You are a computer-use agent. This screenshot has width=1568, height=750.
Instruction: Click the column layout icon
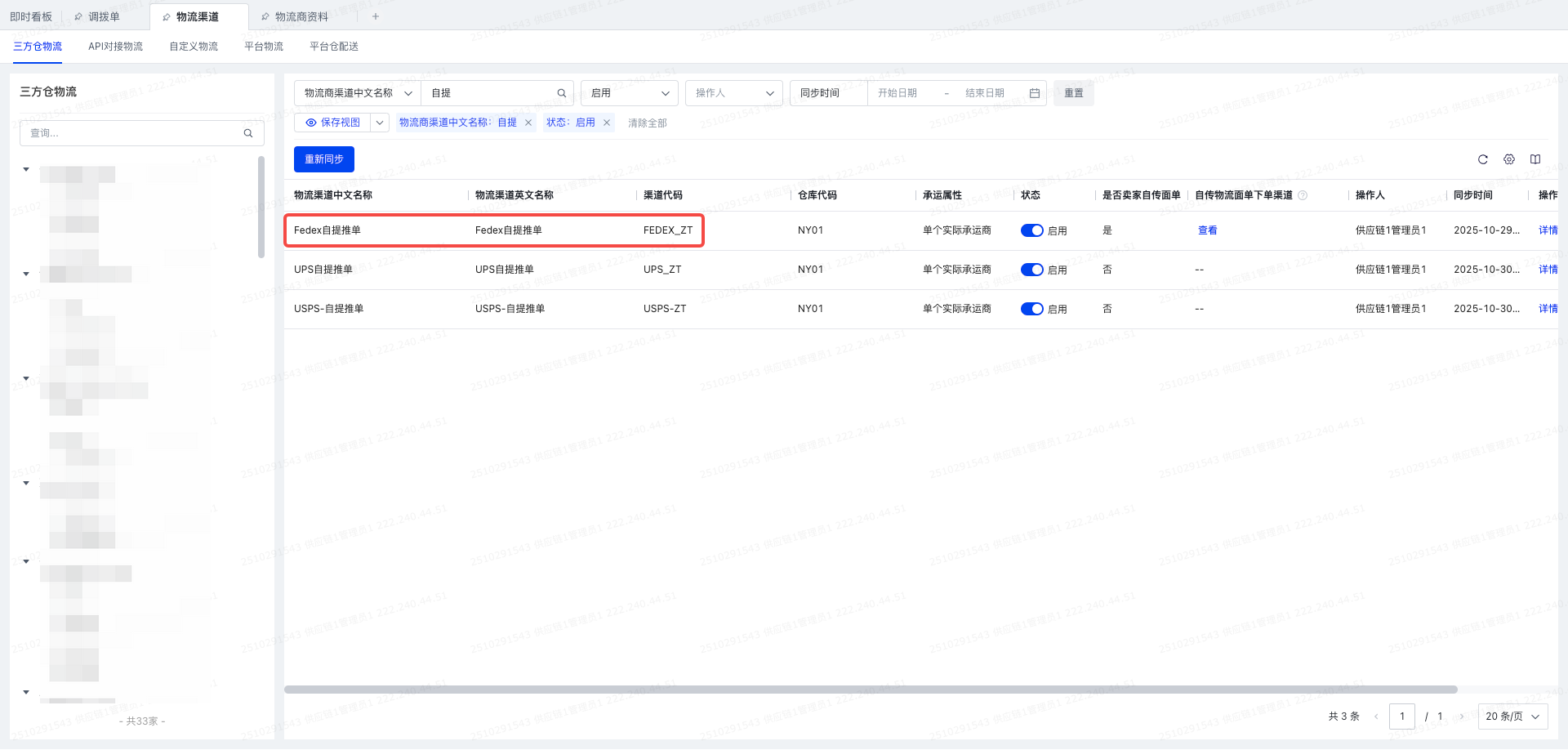pyautogui.click(x=1535, y=159)
